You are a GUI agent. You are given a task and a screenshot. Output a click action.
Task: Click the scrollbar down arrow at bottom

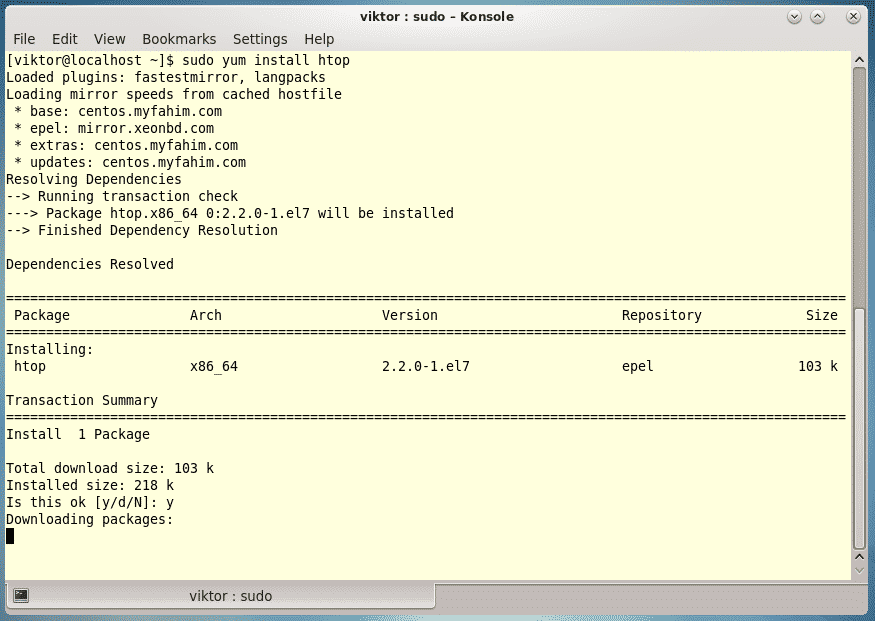(x=859, y=570)
